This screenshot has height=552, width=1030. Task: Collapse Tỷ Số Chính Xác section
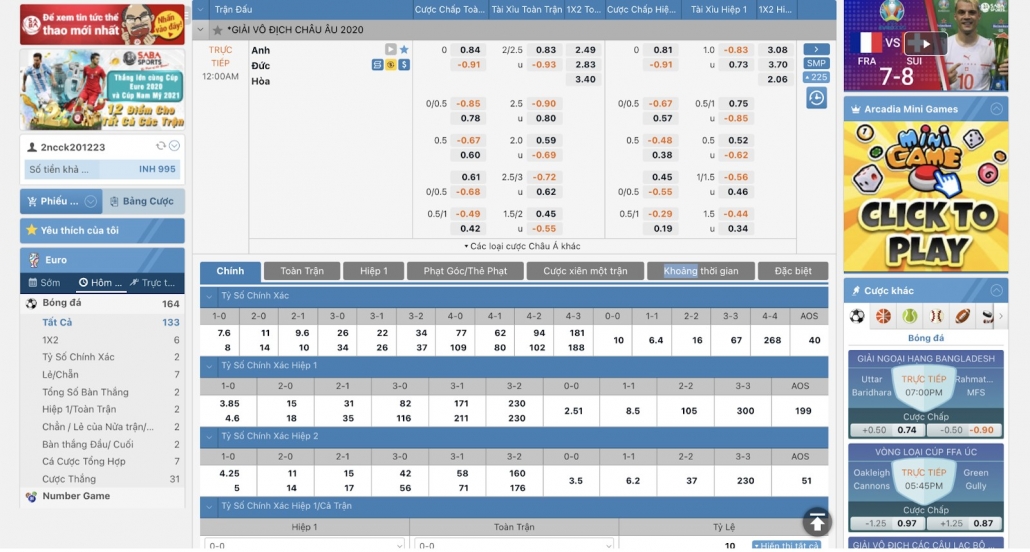[x=210, y=296]
